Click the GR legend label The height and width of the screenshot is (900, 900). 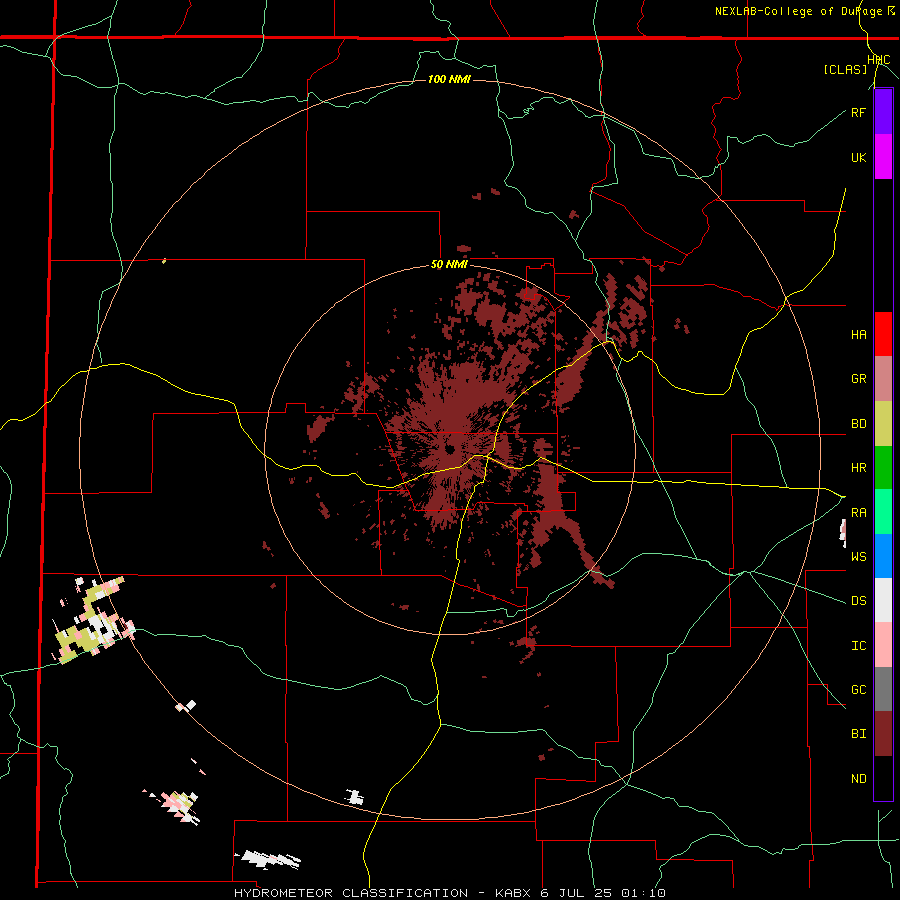click(858, 379)
